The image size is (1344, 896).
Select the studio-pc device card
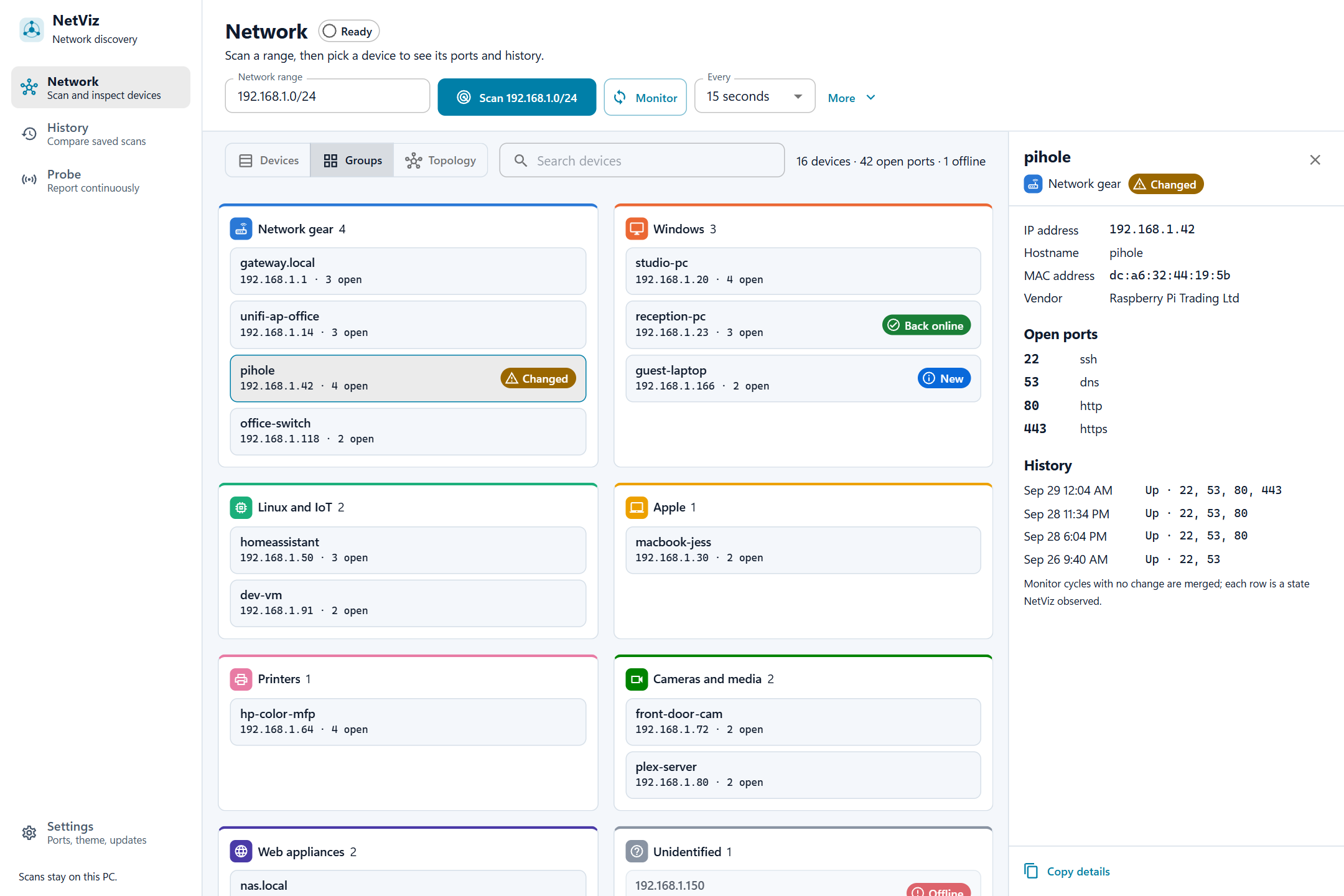(x=803, y=271)
